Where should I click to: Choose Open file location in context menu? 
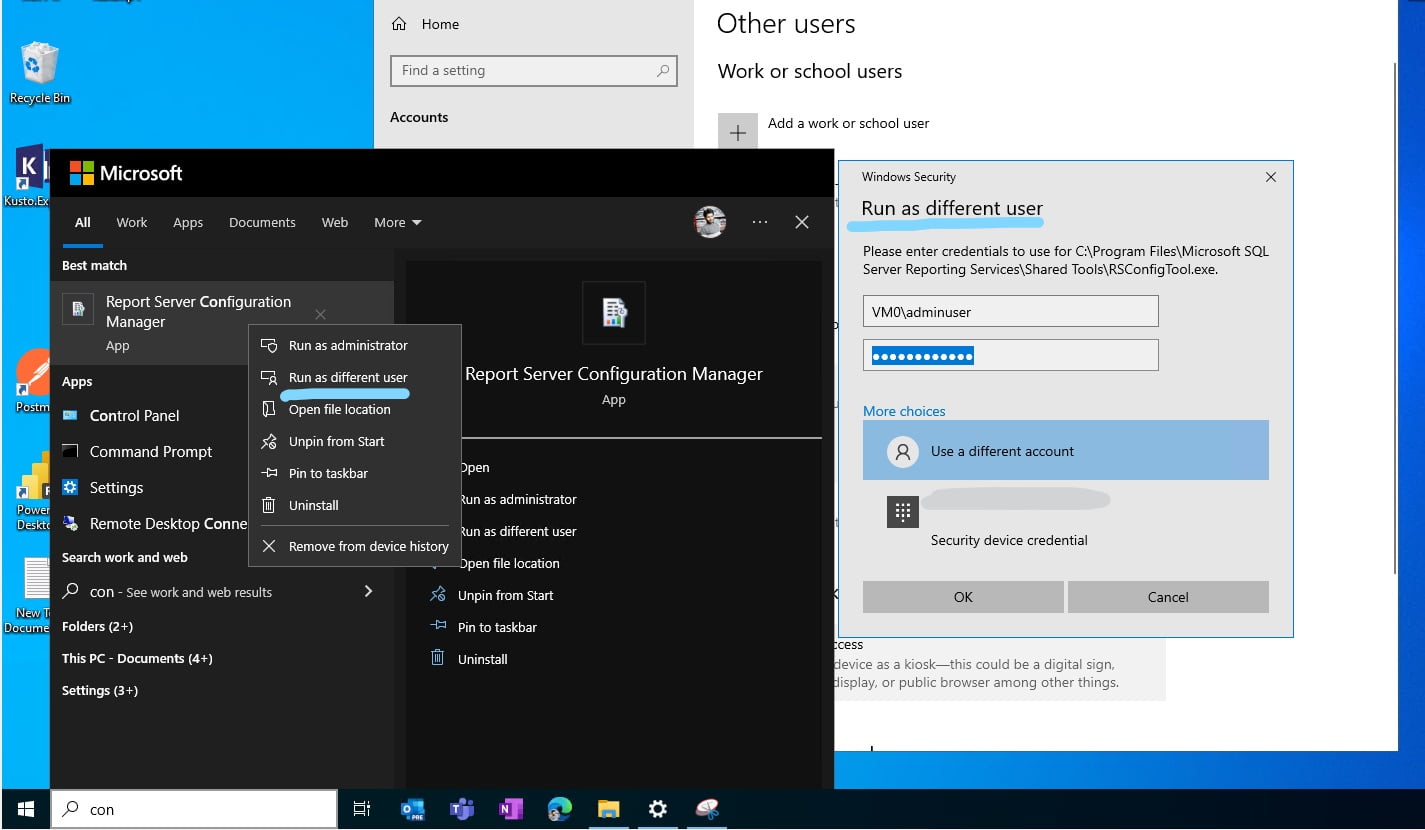[x=355, y=409]
